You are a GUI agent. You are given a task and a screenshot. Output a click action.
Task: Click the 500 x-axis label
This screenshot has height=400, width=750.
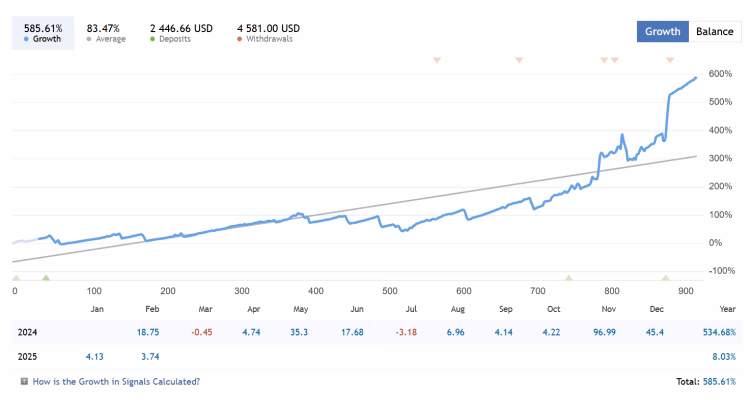tap(390, 291)
